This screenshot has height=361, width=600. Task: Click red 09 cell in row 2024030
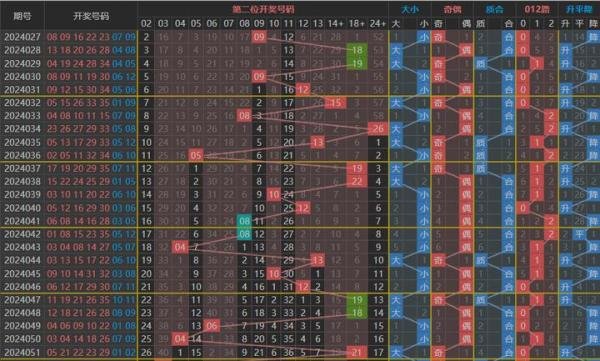(x=259, y=77)
